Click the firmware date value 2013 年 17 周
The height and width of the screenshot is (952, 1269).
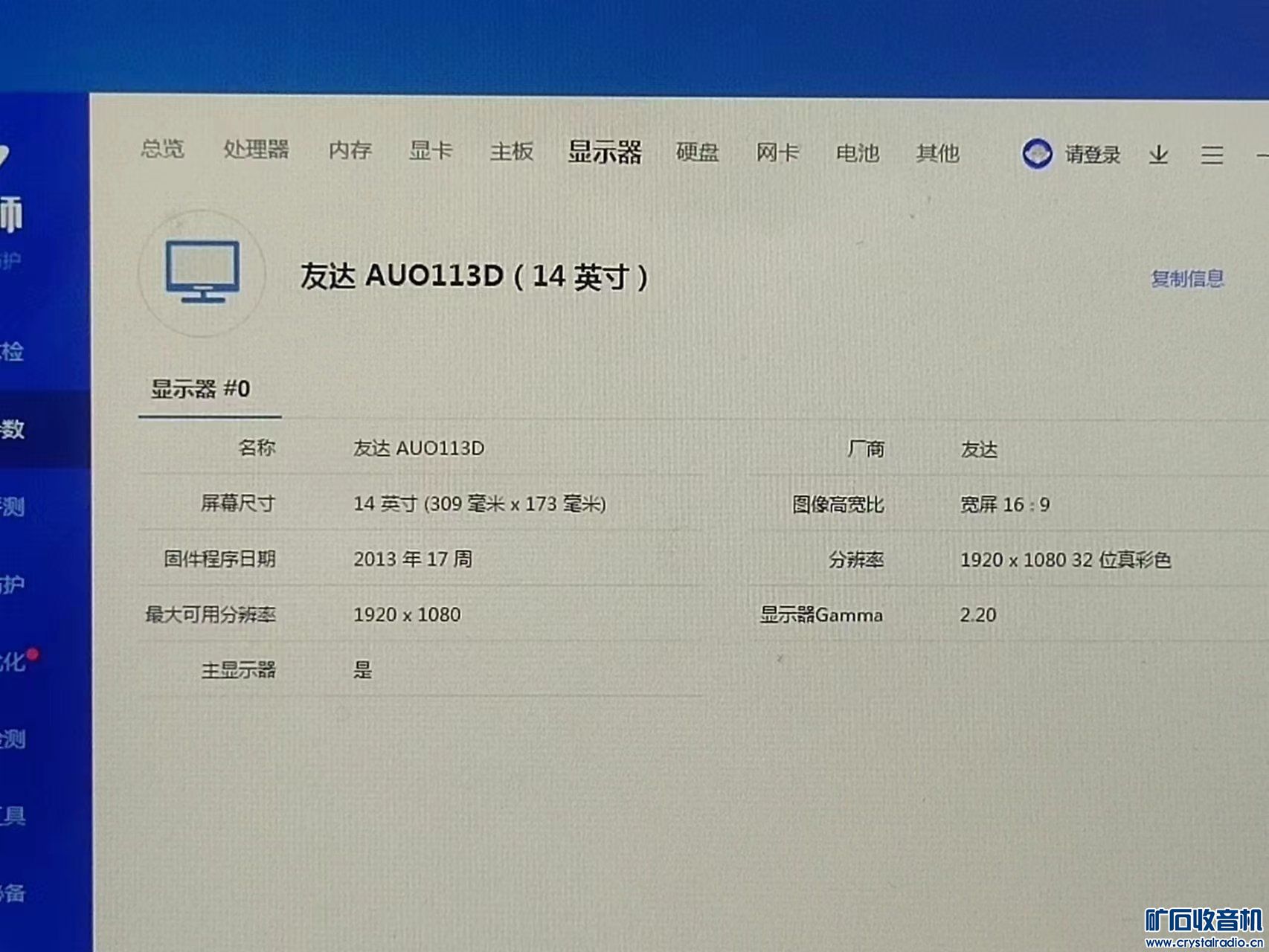[x=413, y=559]
